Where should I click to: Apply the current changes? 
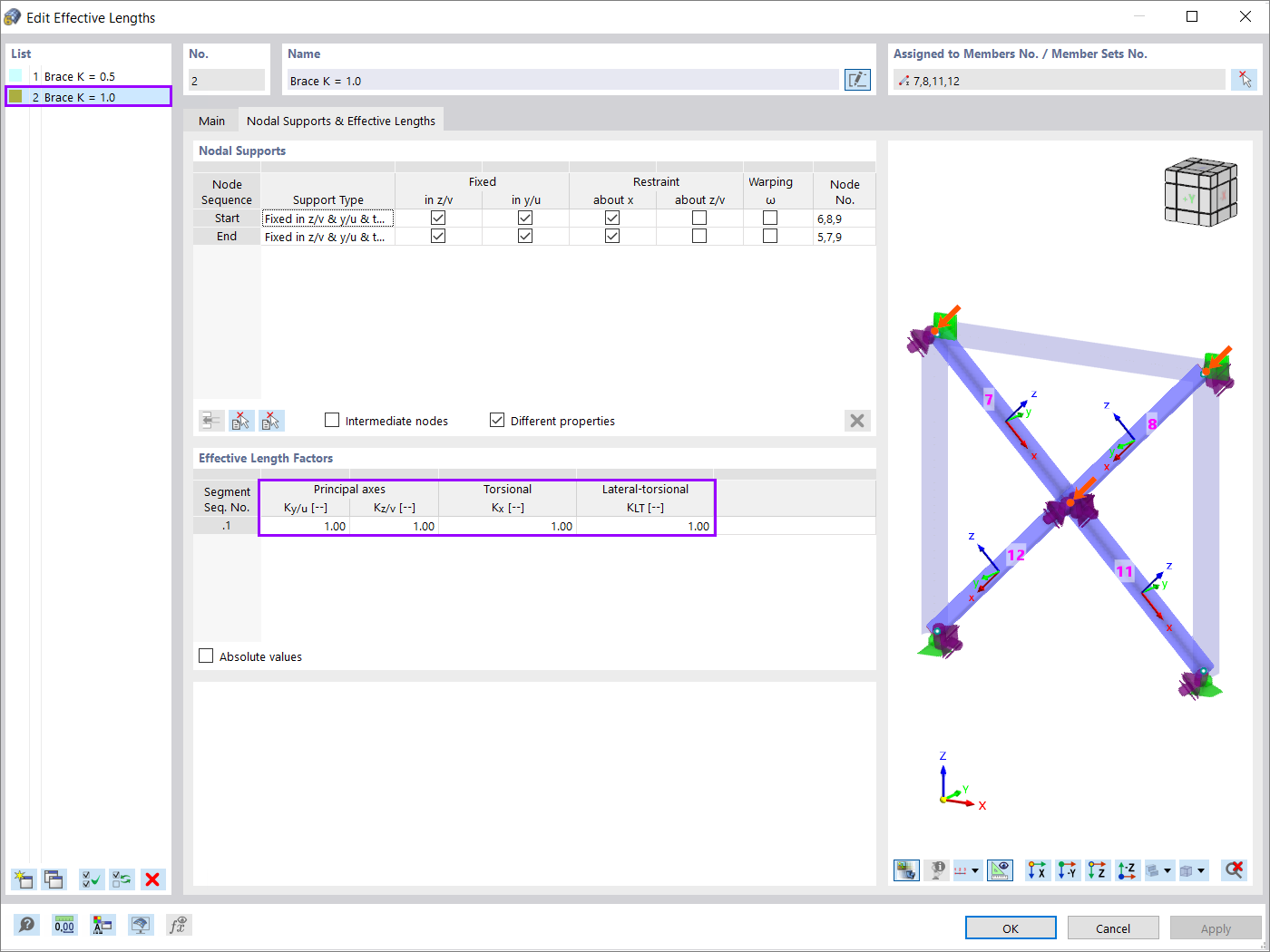1216,928
